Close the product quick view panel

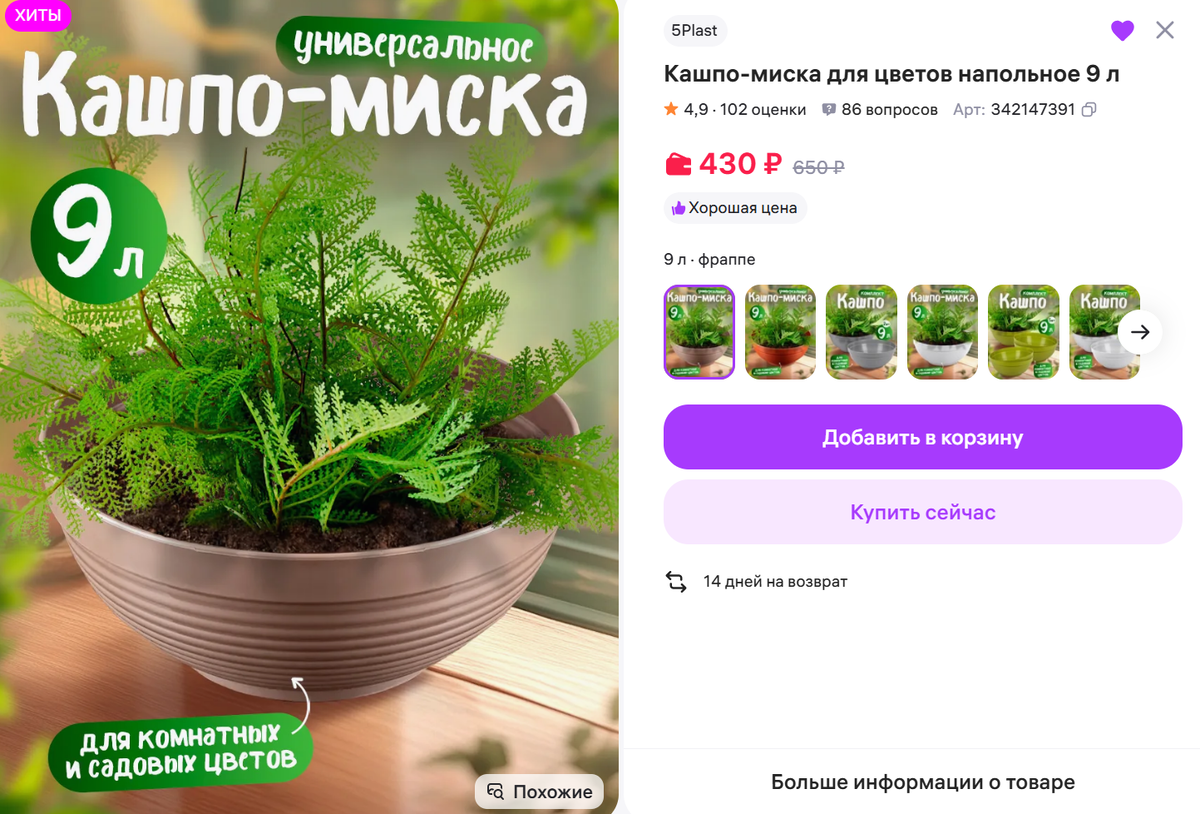[x=1165, y=30]
